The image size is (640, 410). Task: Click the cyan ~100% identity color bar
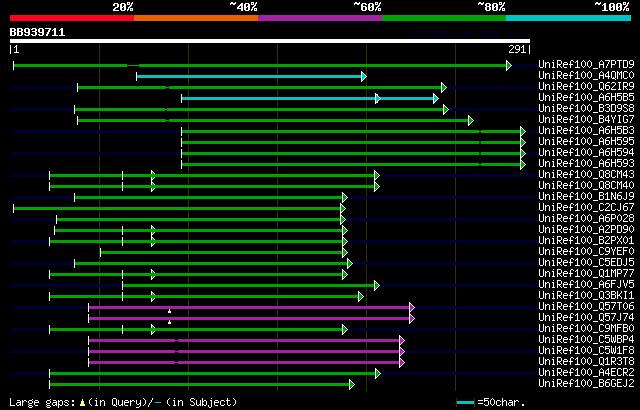pos(569,18)
